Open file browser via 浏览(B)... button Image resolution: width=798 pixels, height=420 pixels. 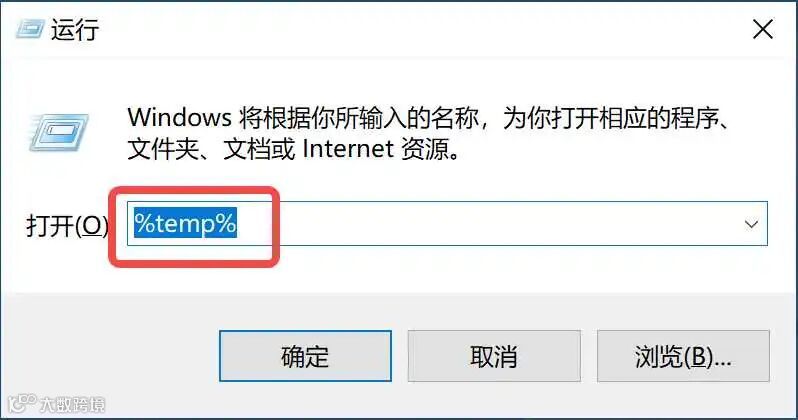[x=683, y=356]
